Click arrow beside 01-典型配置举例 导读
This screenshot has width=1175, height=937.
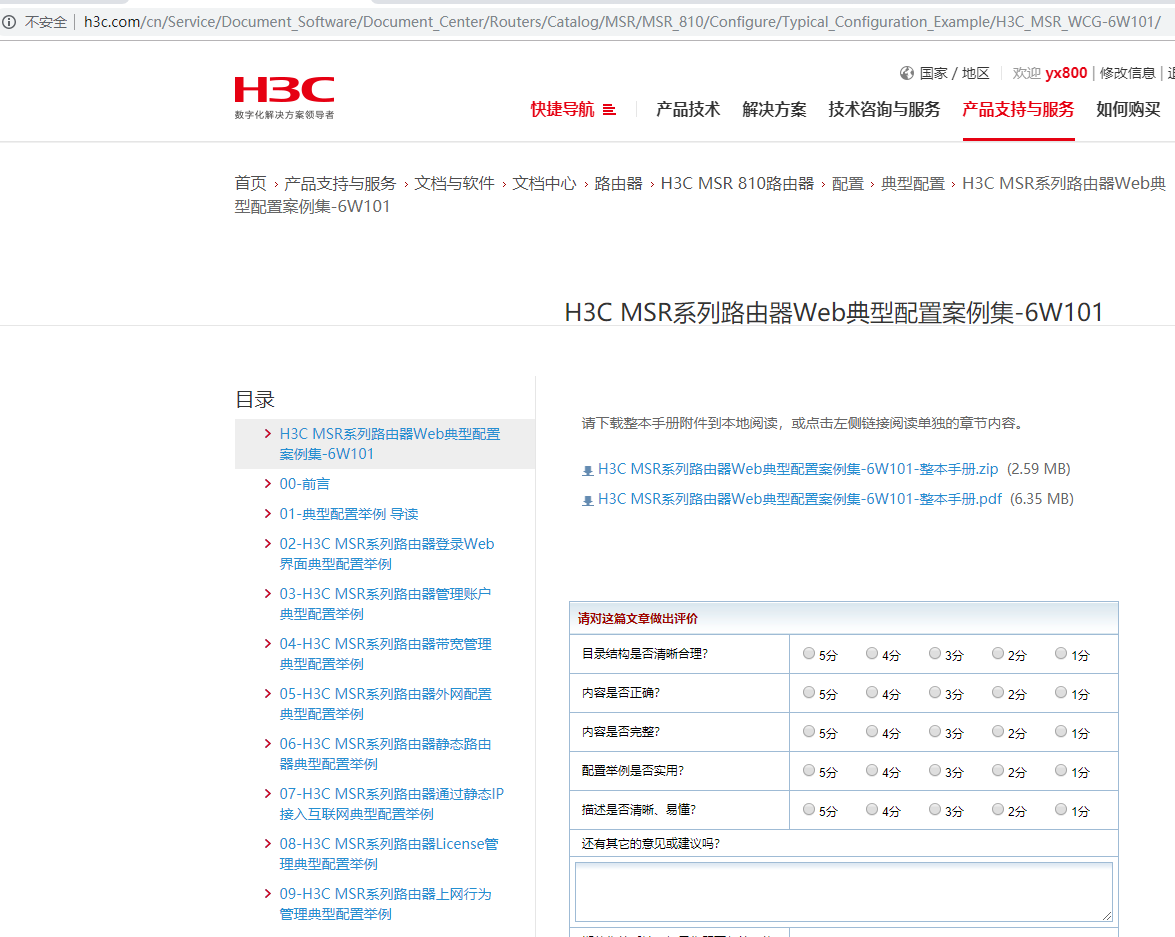(268, 513)
